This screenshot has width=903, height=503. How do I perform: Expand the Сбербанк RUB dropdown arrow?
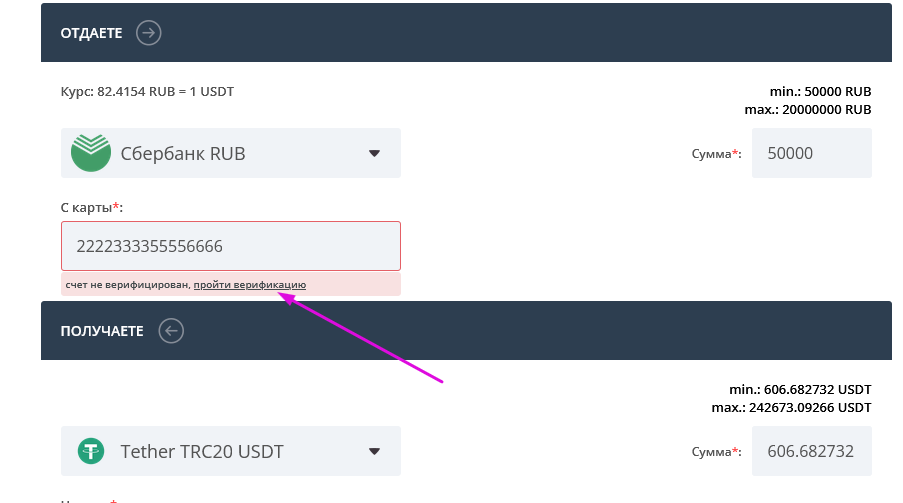pos(375,153)
